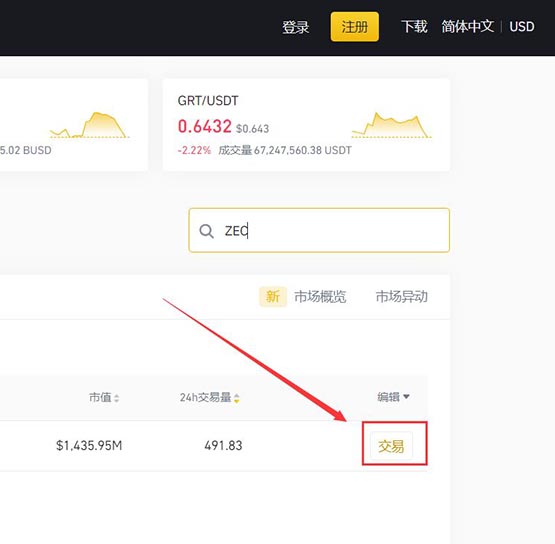
Task: Change currency via USD selector
Action: (x=522, y=27)
